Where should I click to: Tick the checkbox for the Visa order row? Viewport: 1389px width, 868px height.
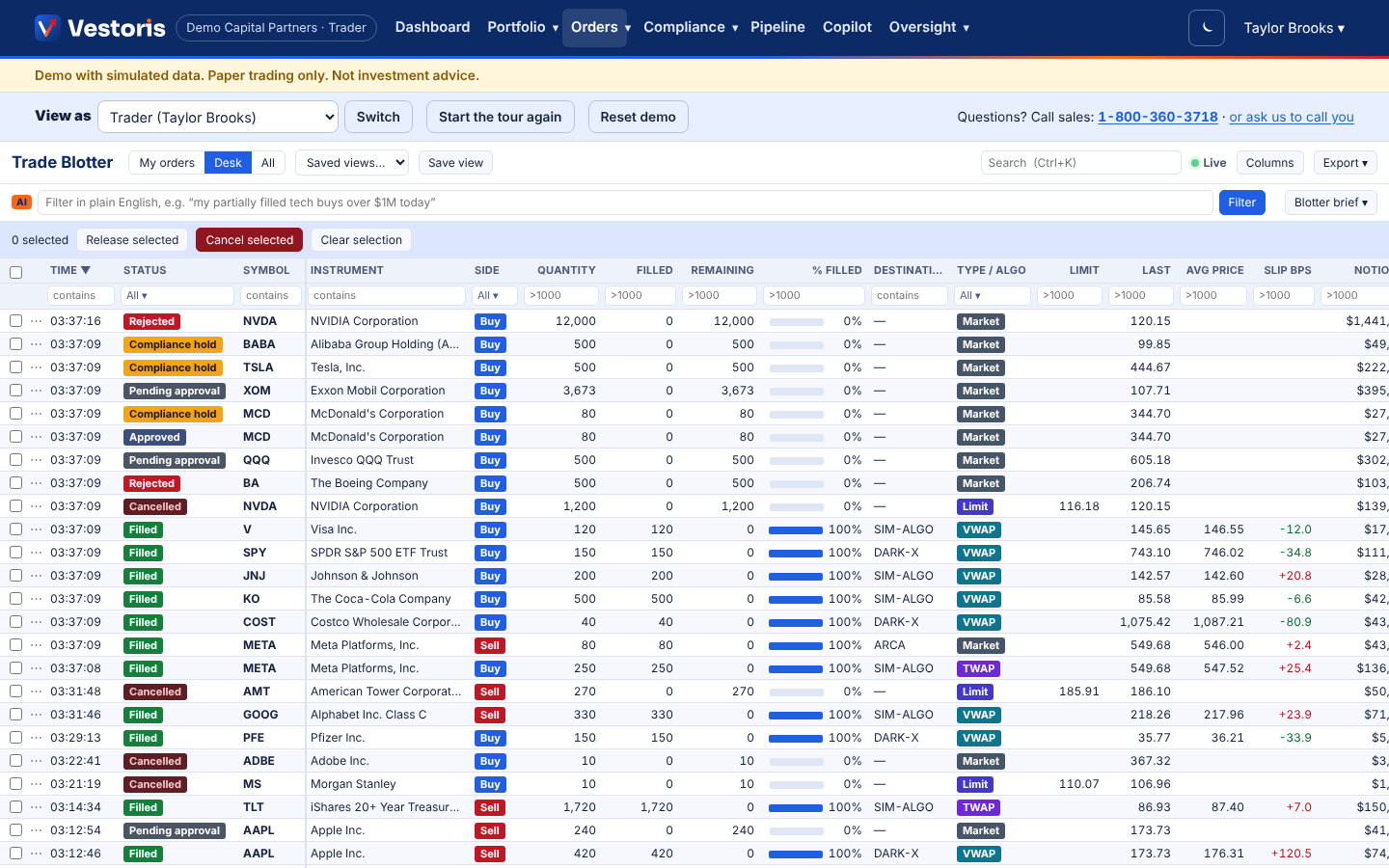pos(15,529)
